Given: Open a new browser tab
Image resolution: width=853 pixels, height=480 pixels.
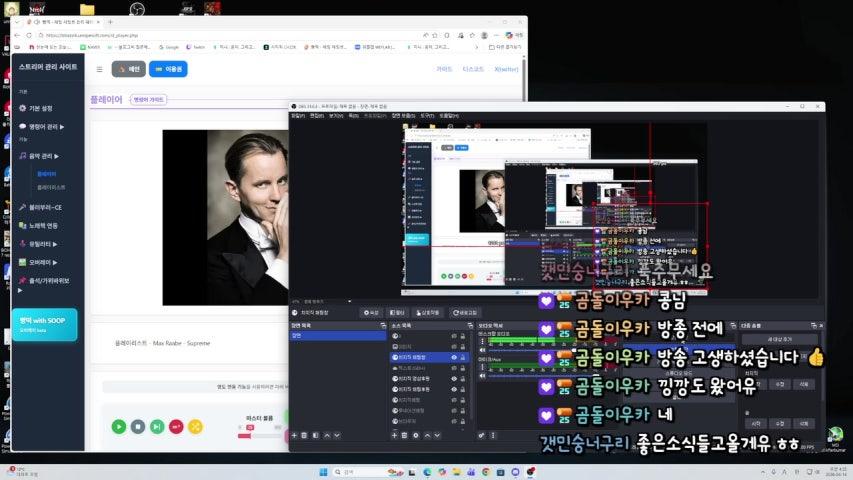Looking at the screenshot, I should tap(110, 22).
